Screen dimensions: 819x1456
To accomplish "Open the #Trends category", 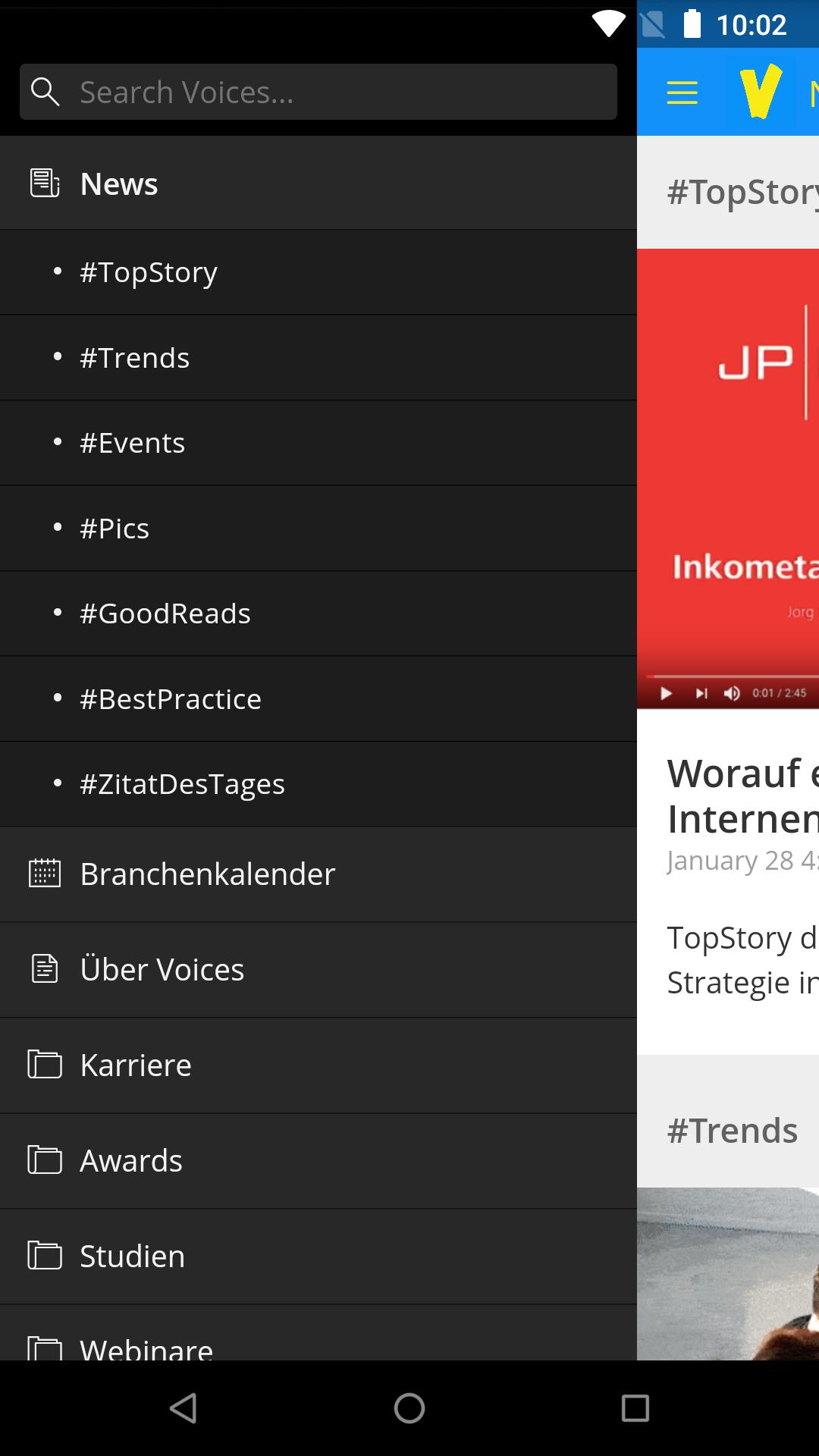I will (318, 358).
